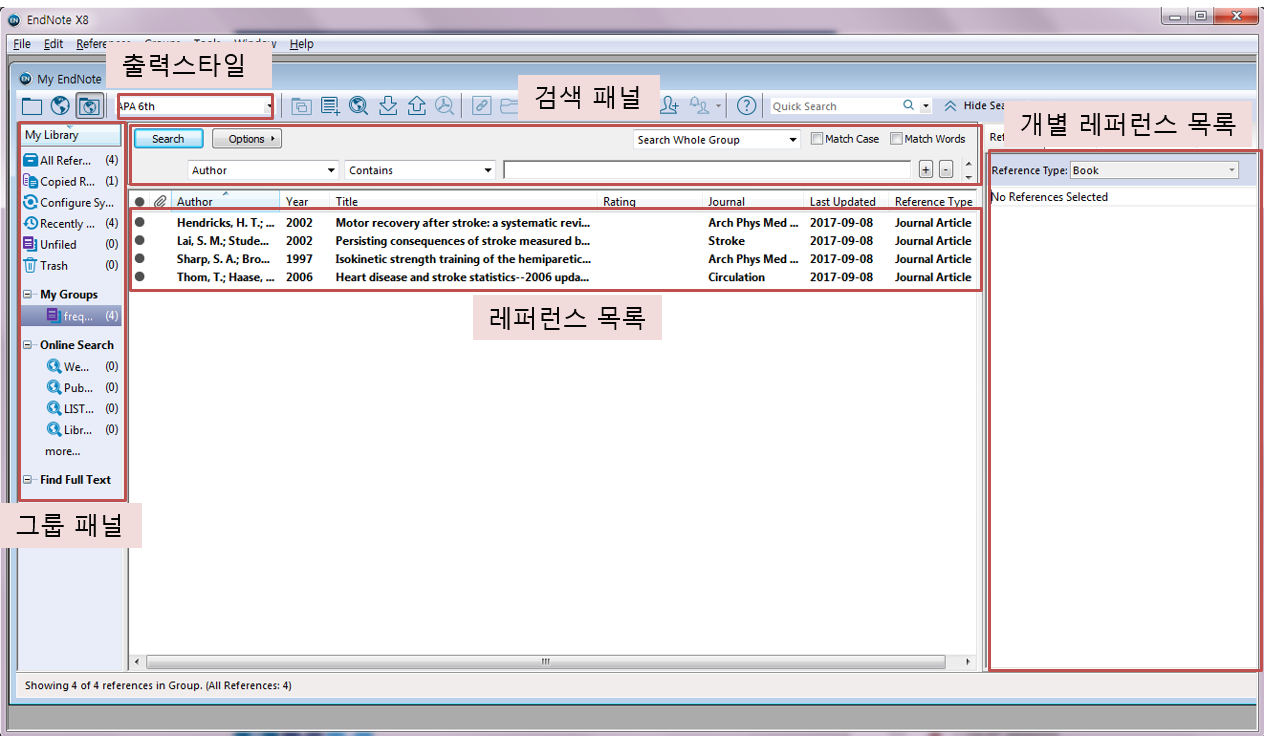Open the Online Search magnifier-globe toolbar icon
Screen dimensions: 1264x736
pos(359,106)
